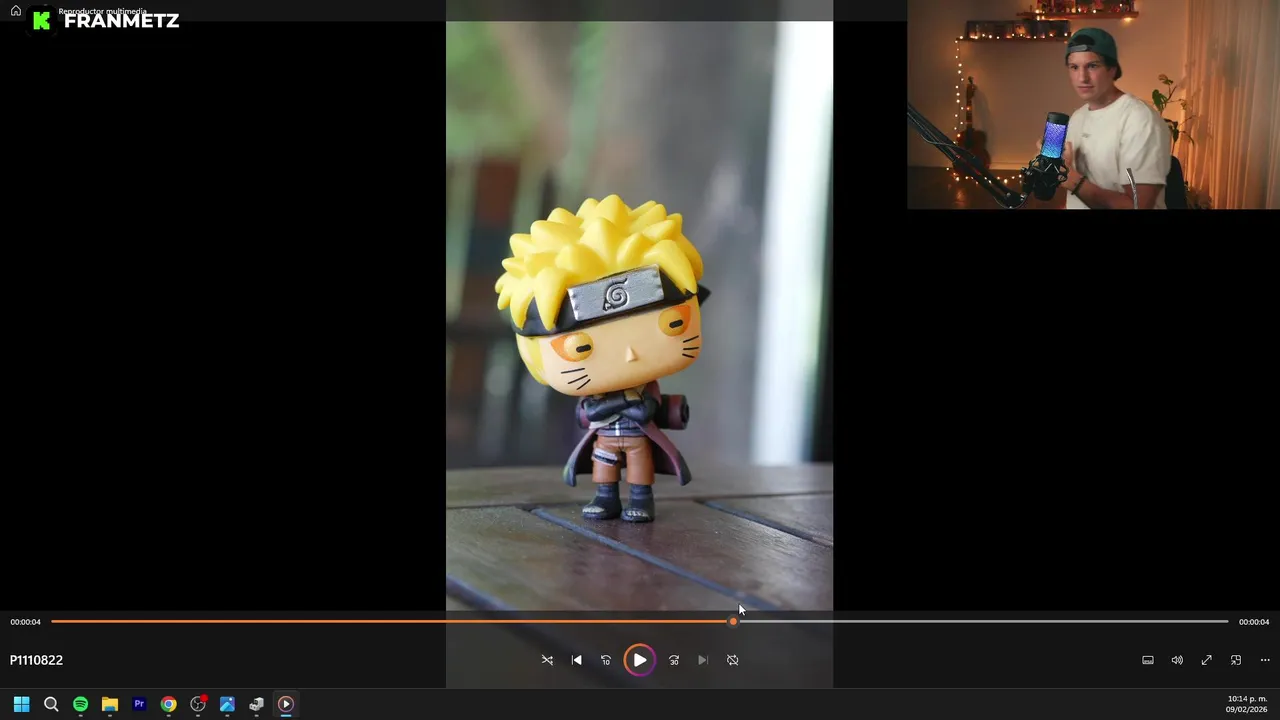This screenshot has height=720, width=1280.
Task: Open Windows taskbar search
Action: pos(51,704)
